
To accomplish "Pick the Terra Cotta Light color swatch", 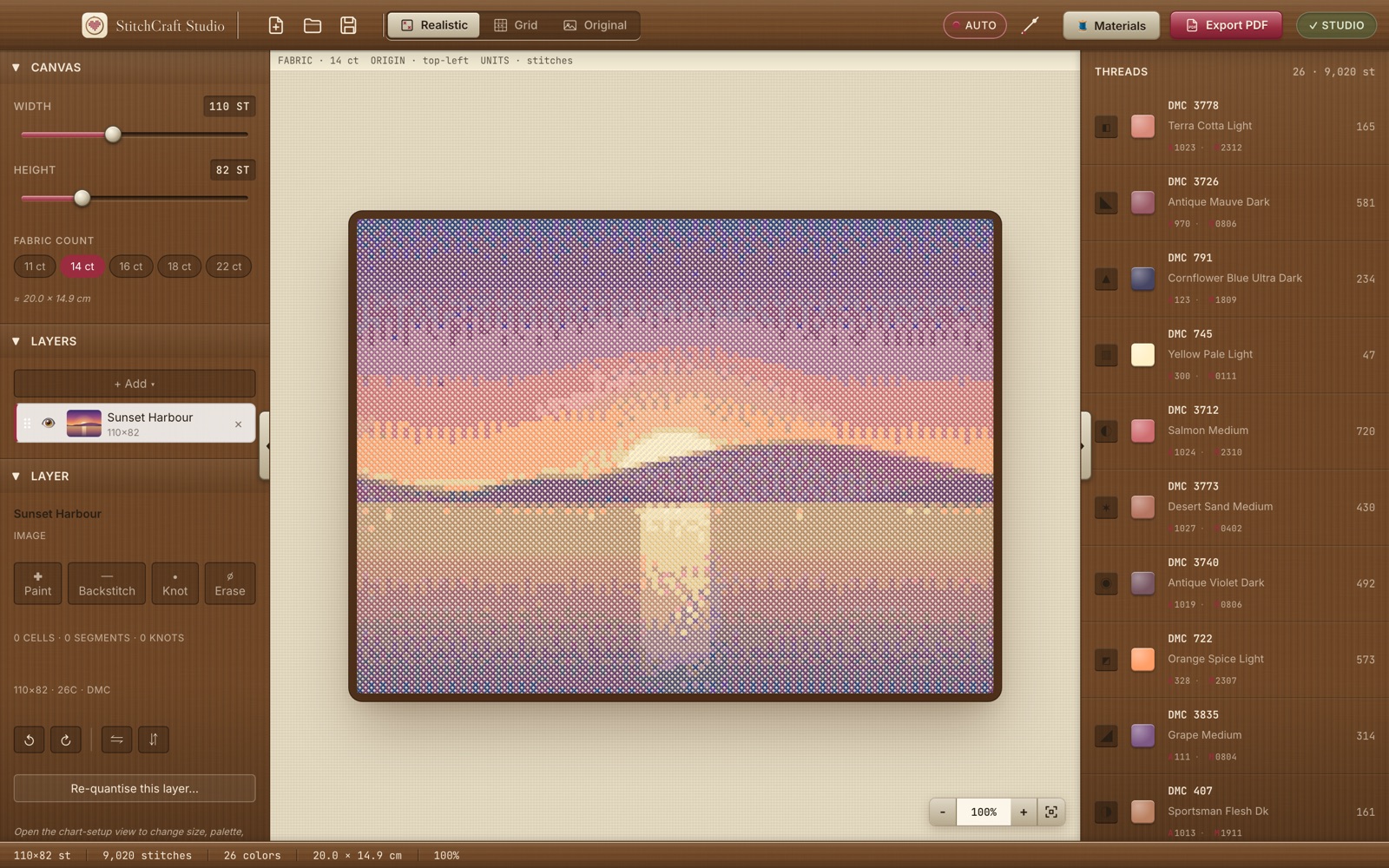I will pyautogui.click(x=1142, y=127).
